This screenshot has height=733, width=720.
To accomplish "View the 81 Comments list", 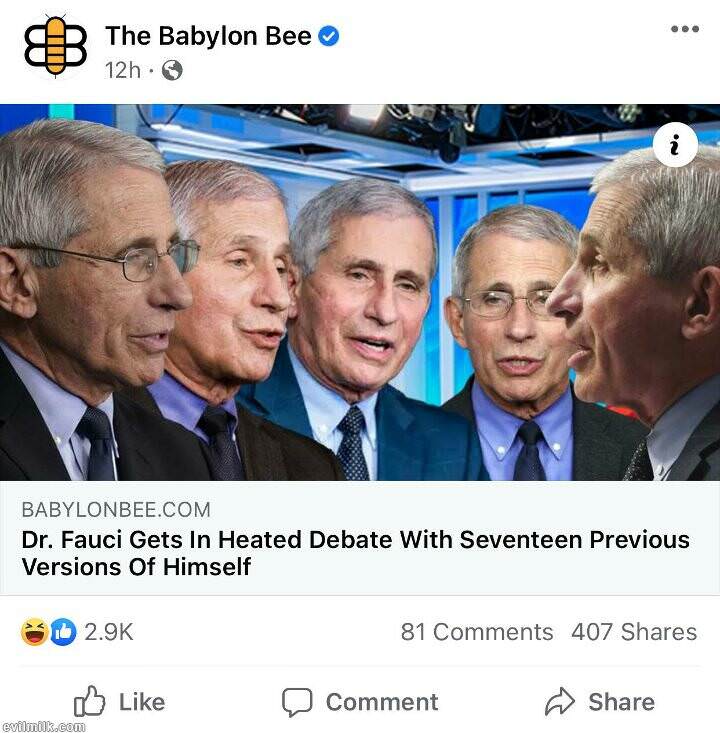I will pos(477,632).
